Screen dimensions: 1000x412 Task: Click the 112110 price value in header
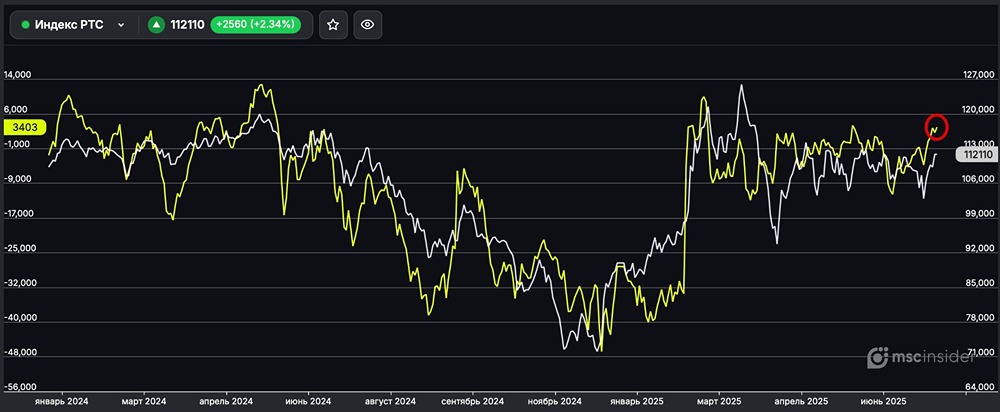tap(189, 25)
